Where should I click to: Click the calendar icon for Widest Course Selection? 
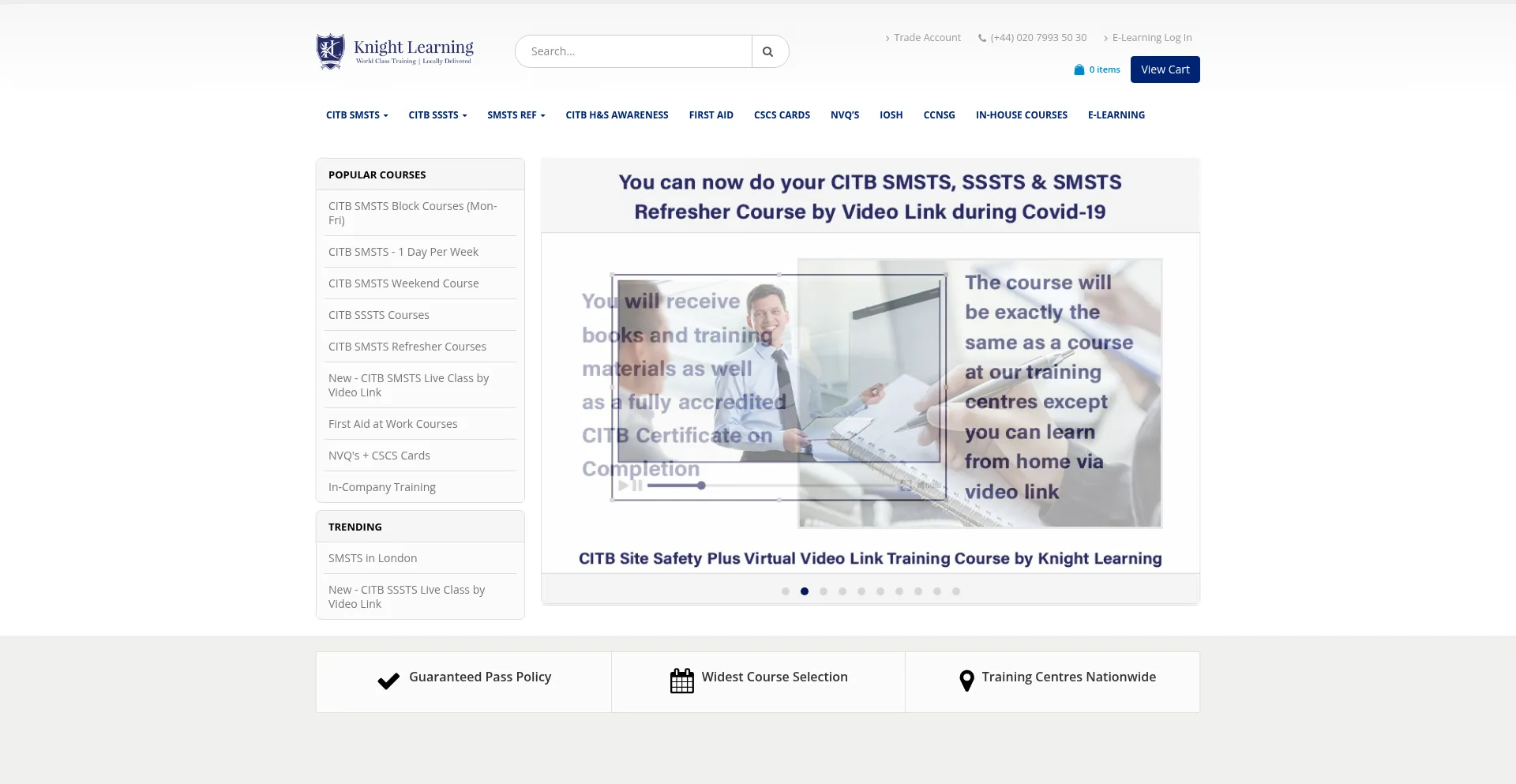tap(682, 681)
